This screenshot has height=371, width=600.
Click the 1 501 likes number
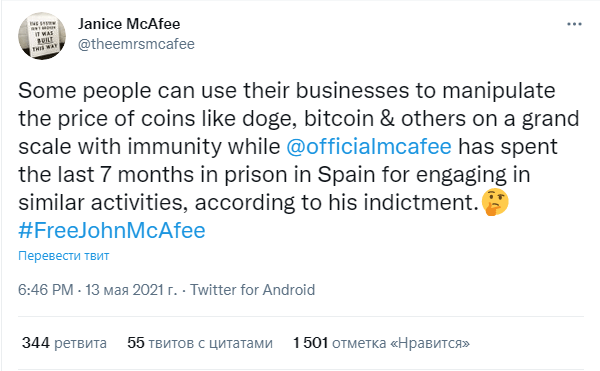(x=311, y=343)
